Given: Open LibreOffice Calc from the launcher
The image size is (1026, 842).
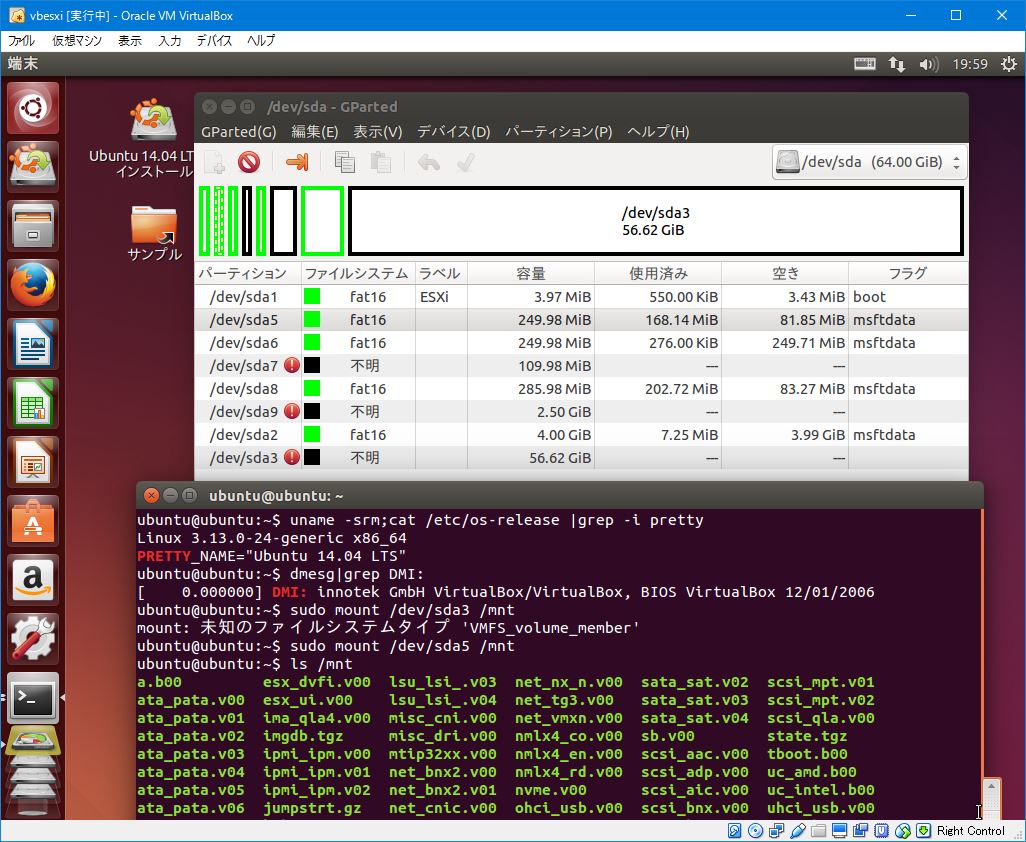Looking at the screenshot, I should pos(33,402).
